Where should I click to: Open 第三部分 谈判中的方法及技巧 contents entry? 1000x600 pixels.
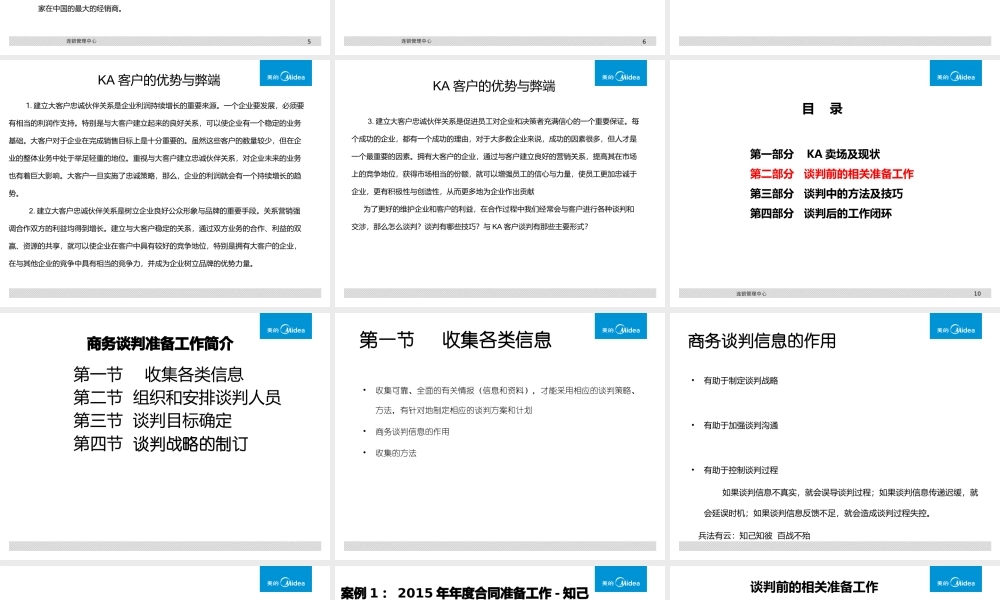826,194
